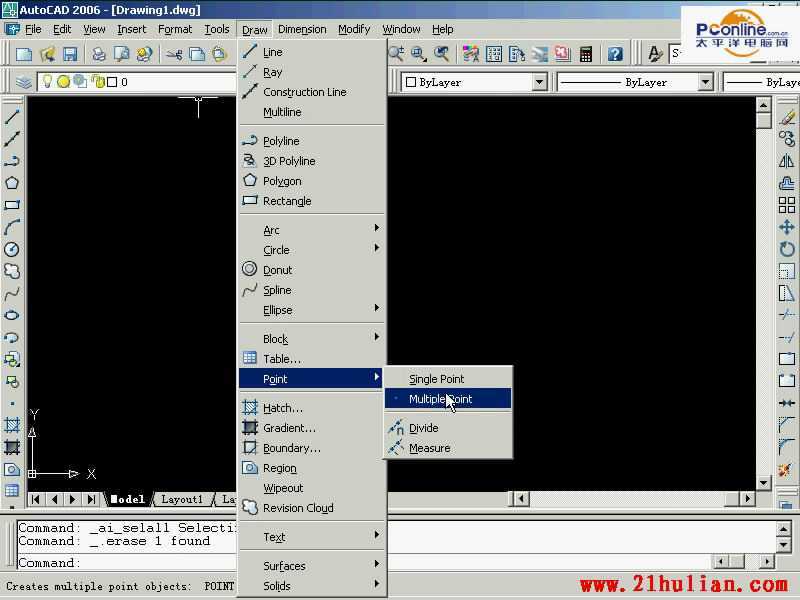This screenshot has width=800, height=600.
Task: Click horizontal scrollbar right arrow below drawing
Action: click(747, 498)
